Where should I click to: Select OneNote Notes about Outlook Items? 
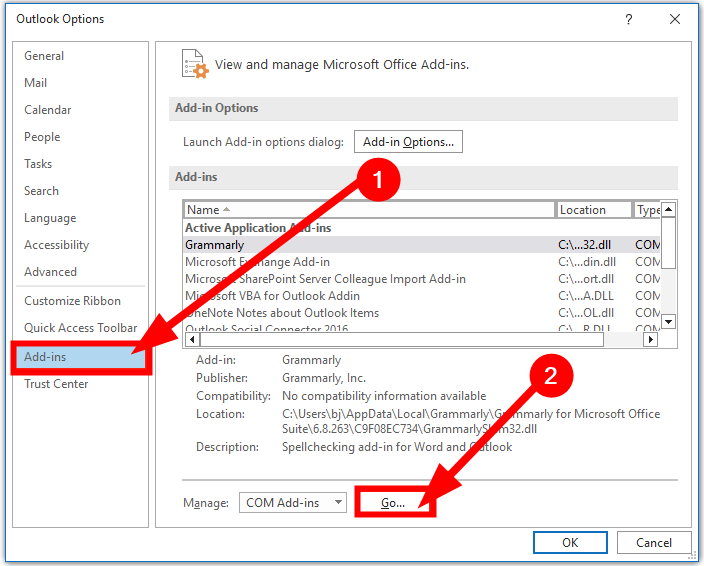click(x=422, y=313)
